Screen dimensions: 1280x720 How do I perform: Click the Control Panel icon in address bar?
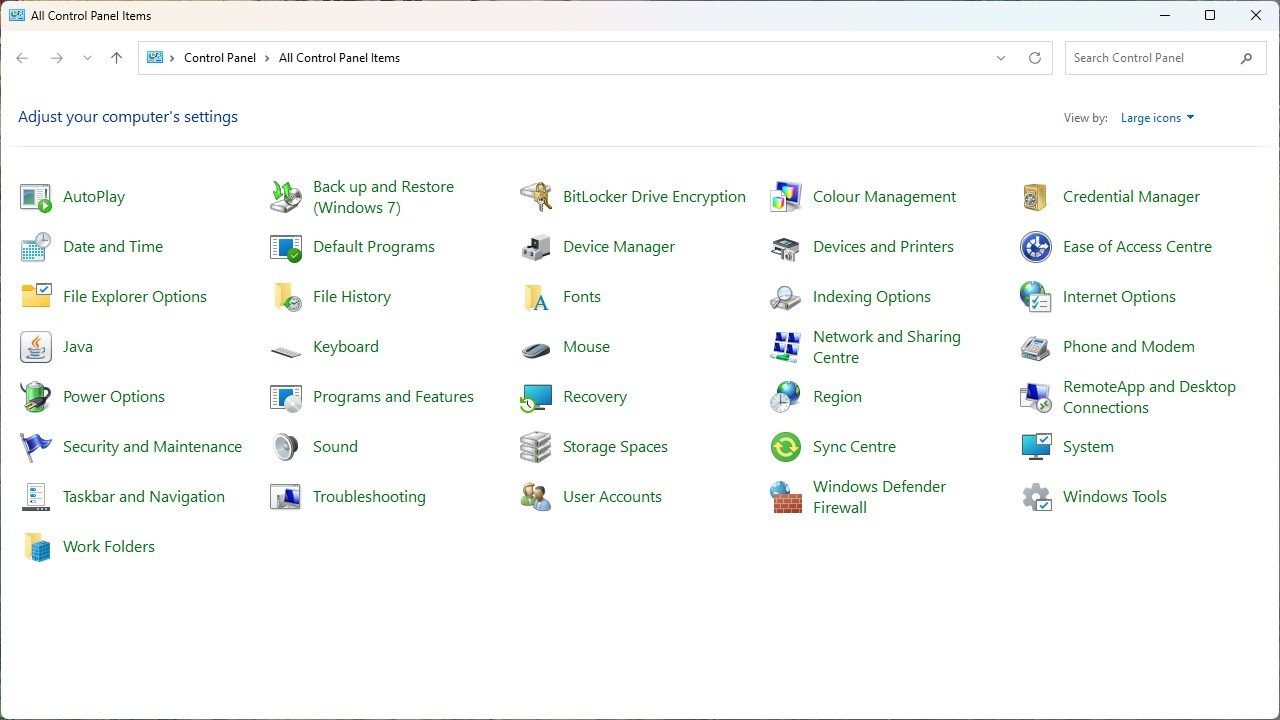[x=155, y=58]
